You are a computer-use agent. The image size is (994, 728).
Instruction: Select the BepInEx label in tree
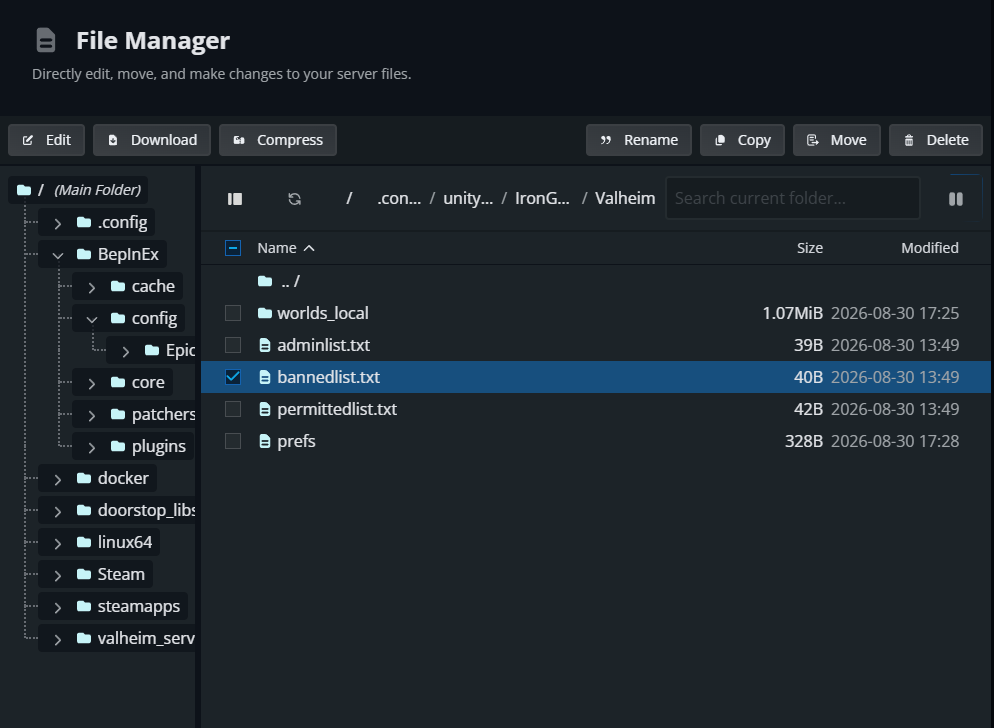pyautogui.click(x=128, y=254)
